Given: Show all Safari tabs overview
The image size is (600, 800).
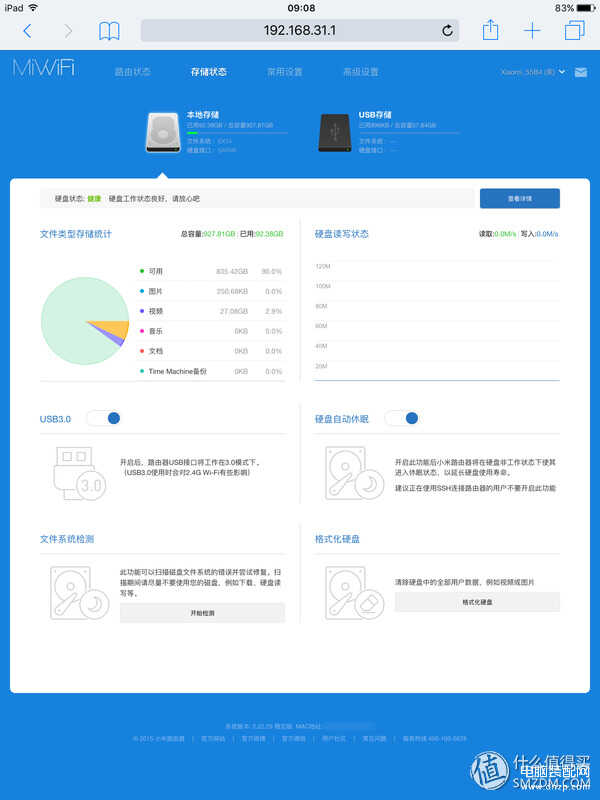Looking at the screenshot, I should 574,31.
